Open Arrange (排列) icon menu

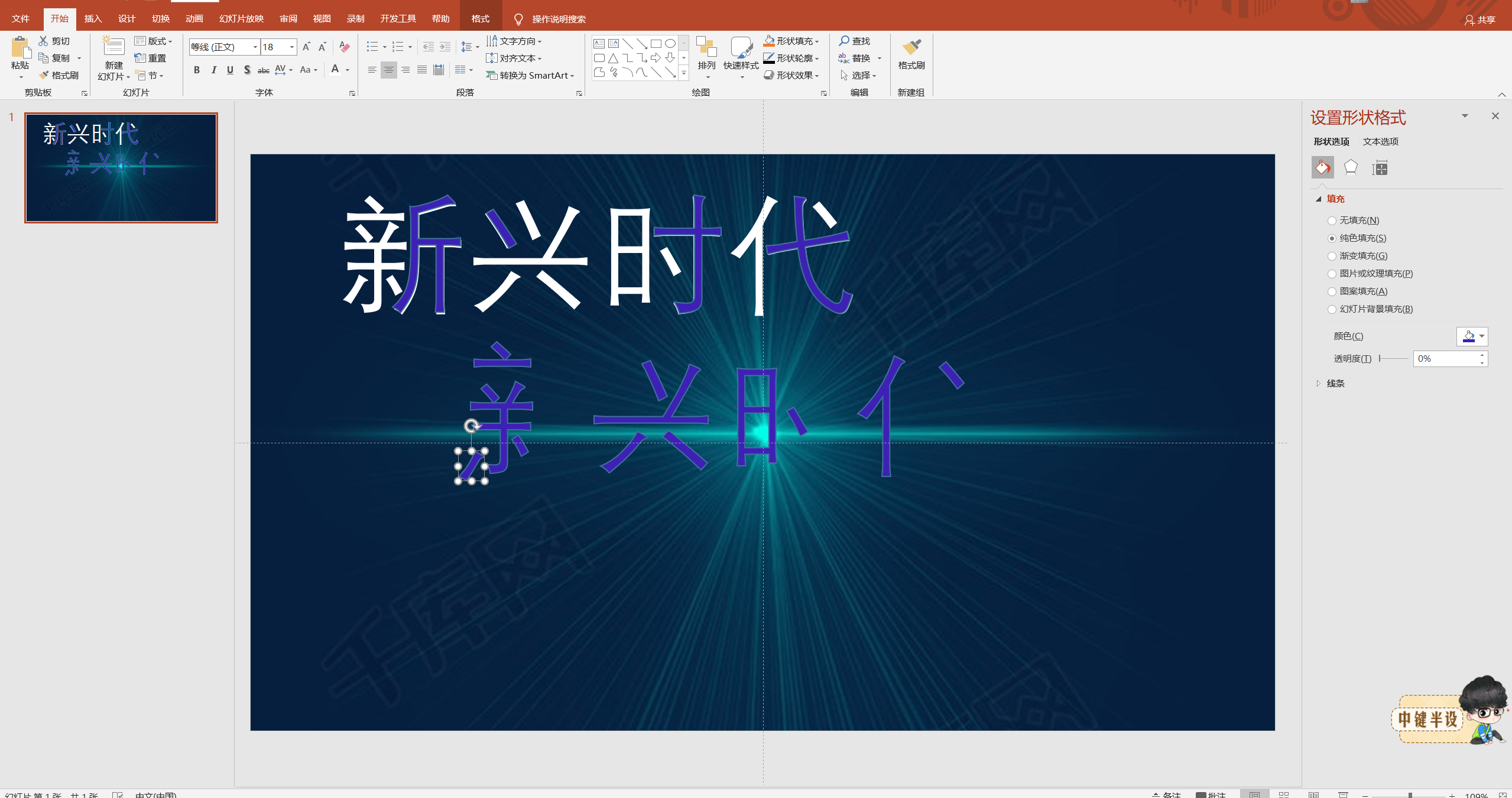(706, 57)
